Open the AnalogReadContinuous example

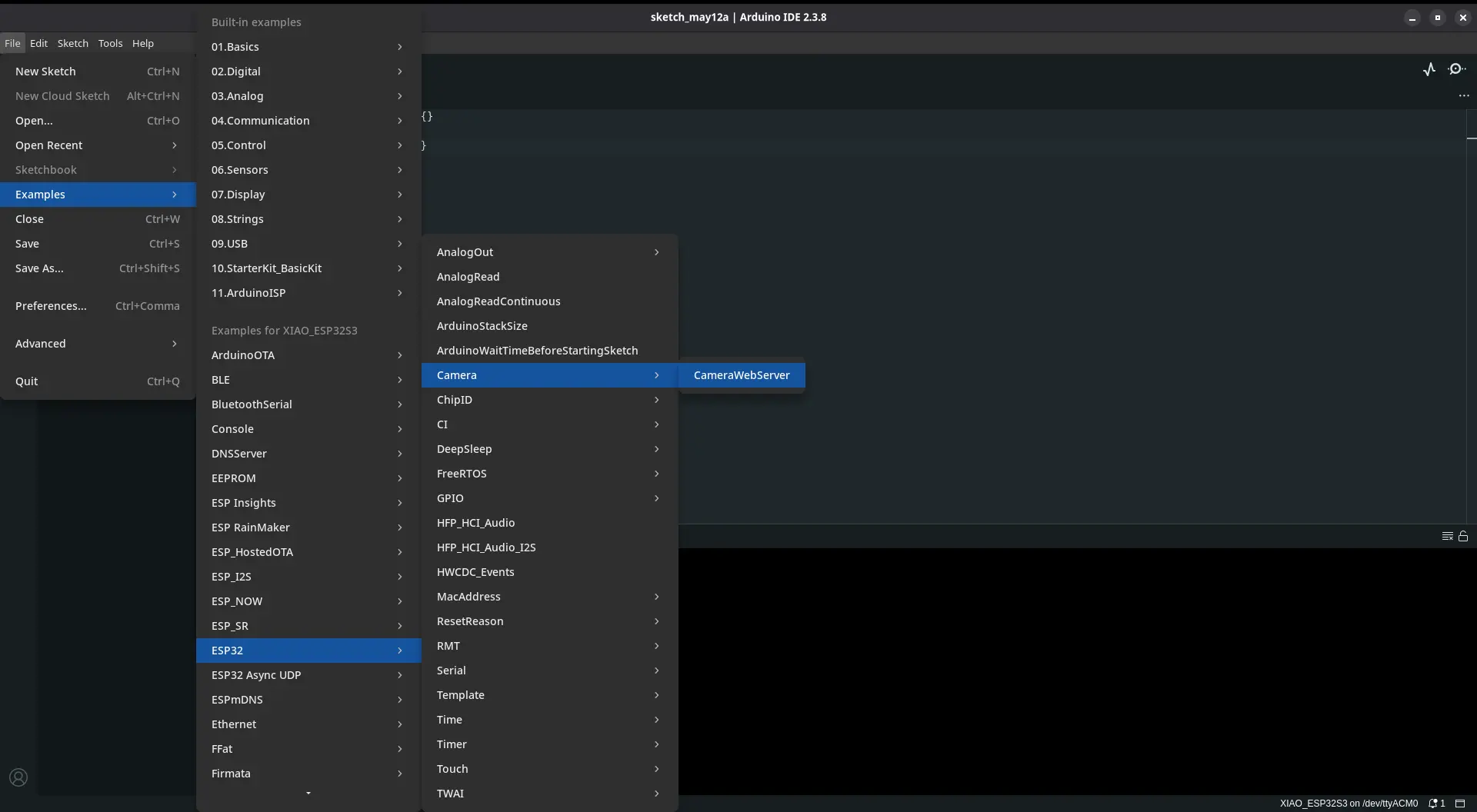550,301
